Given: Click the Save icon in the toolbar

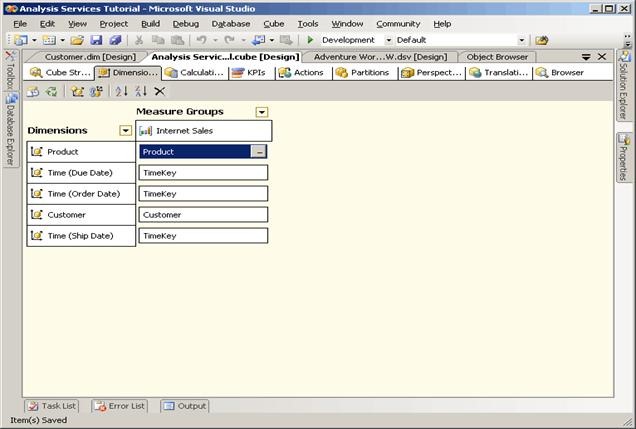Looking at the screenshot, I should (96, 40).
